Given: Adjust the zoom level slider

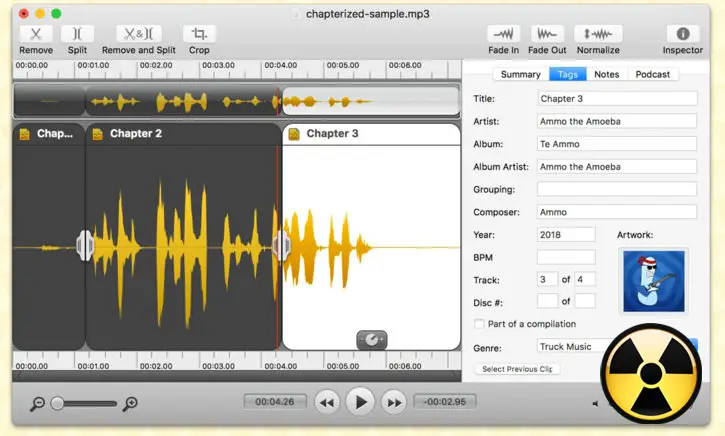Looking at the screenshot, I should click(84, 403).
